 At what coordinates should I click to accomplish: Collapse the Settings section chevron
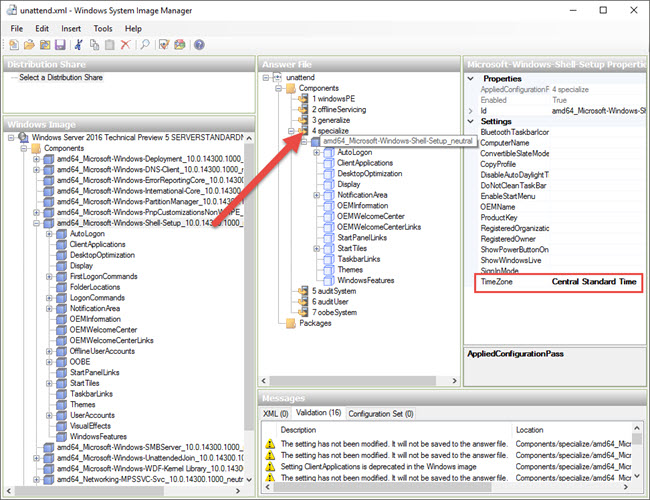(x=471, y=121)
